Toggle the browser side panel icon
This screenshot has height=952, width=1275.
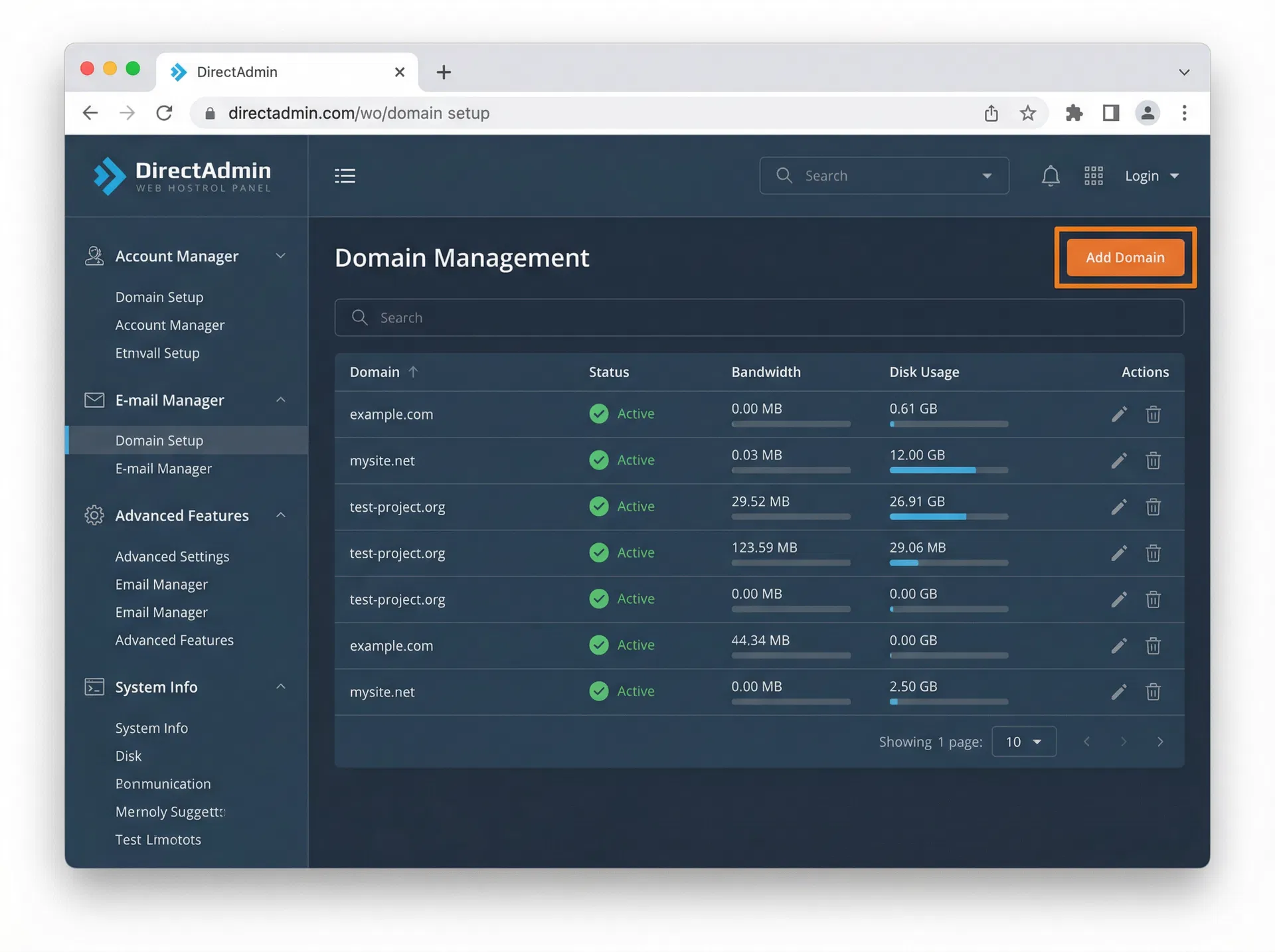click(1110, 113)
